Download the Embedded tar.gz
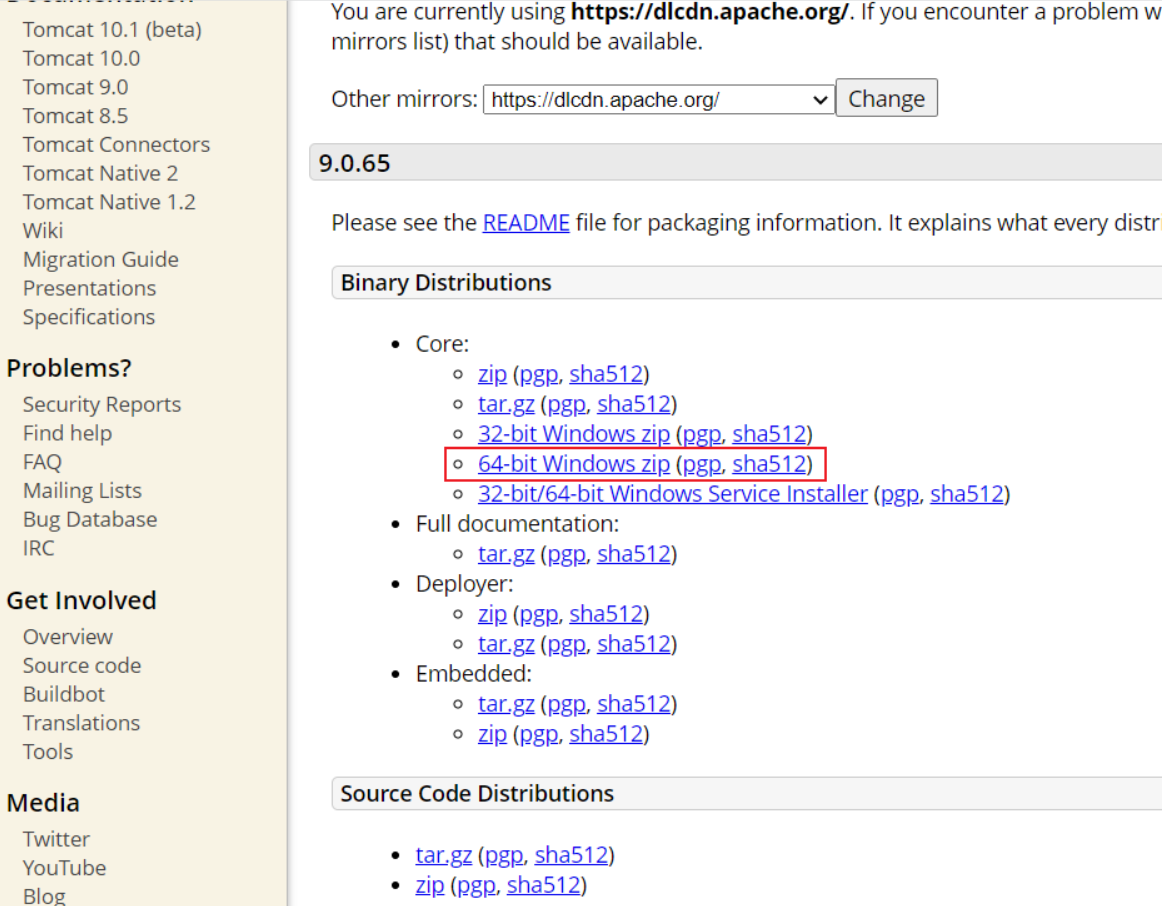The height and width of the screenshot is (906, 1171). tap(506, 704)
